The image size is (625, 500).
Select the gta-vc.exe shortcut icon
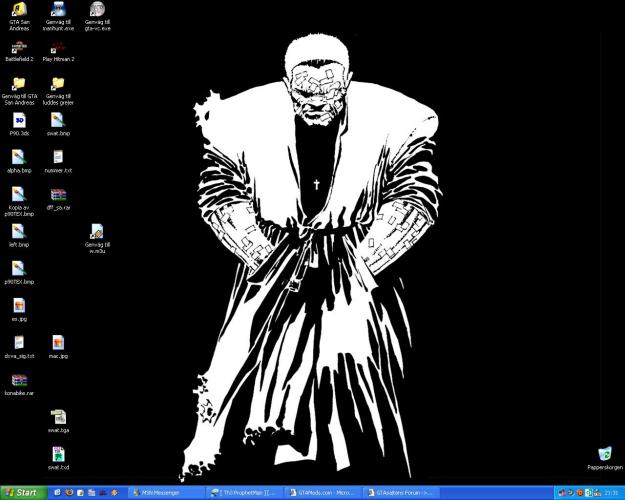pyautogui.click(x=97, y=11)
